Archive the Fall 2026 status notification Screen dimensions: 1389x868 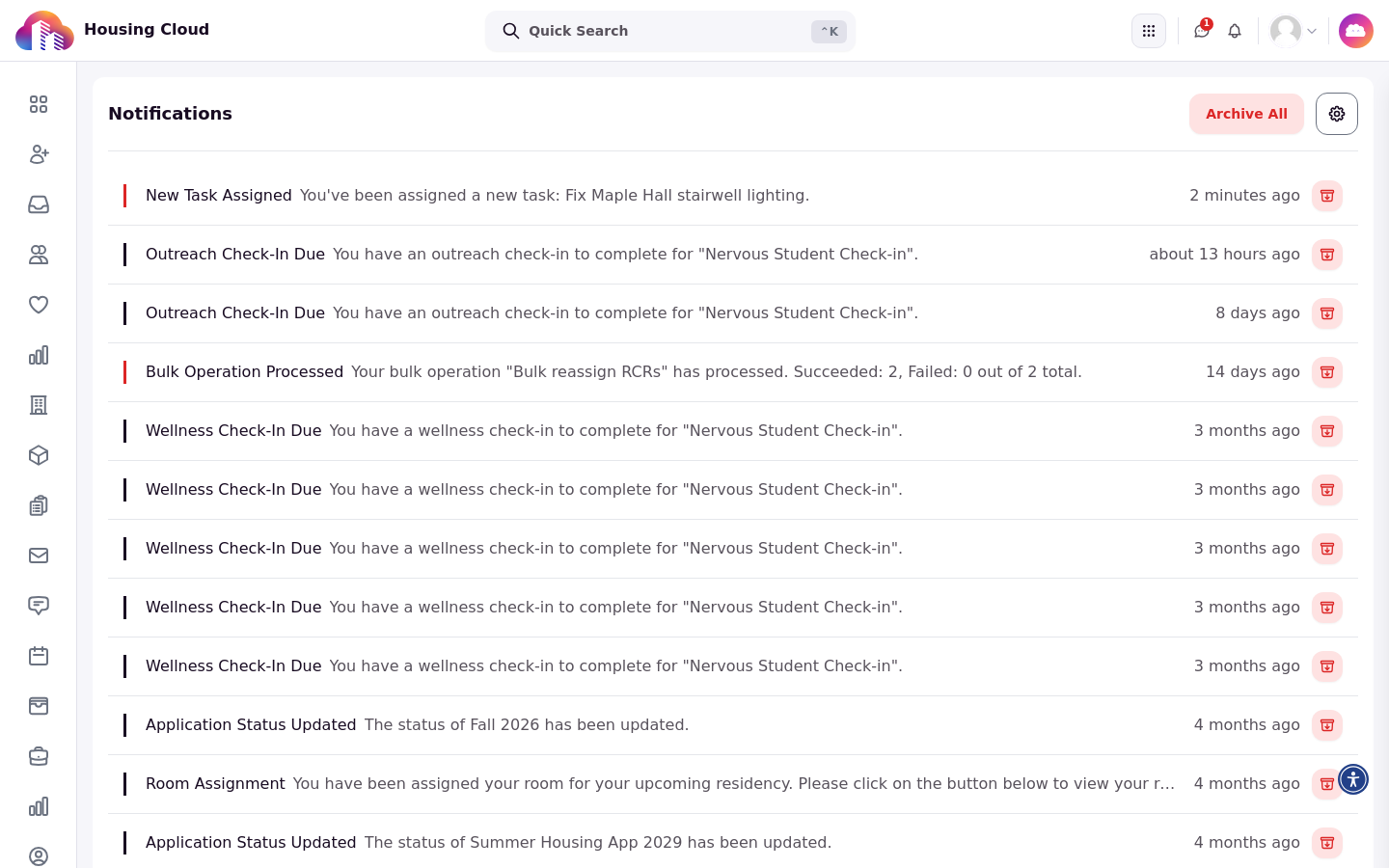tap(1327, 725)
